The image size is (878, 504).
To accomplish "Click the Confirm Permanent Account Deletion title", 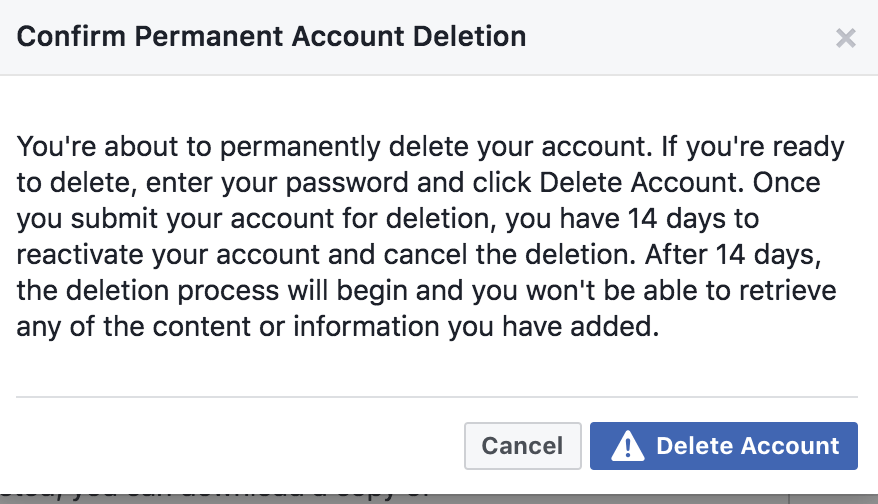I will (x=272, y=38).
